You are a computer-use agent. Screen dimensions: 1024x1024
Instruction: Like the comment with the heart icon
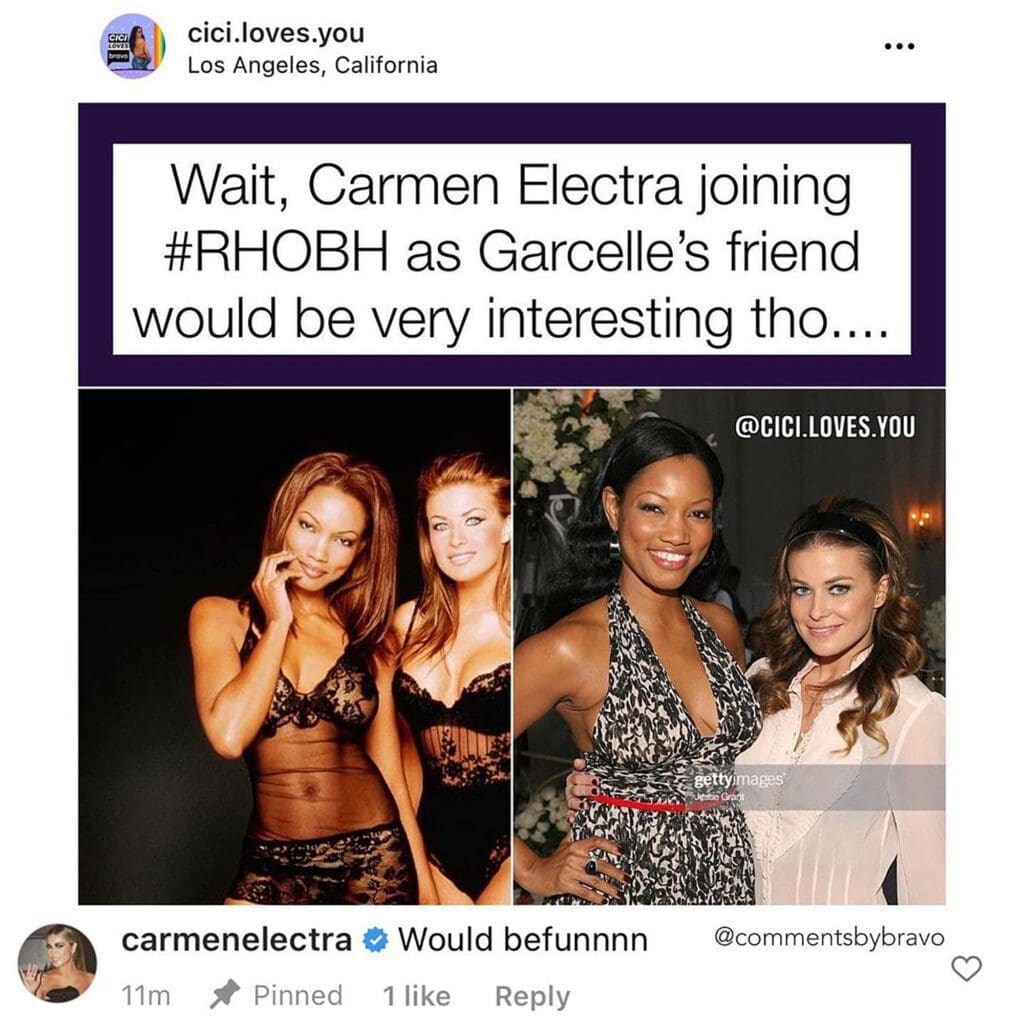[966, 968]
